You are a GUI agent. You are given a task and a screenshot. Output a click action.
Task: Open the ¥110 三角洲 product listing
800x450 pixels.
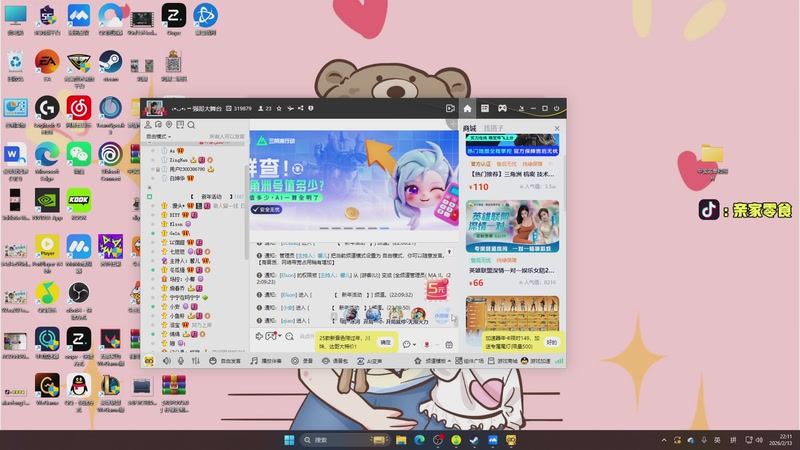(512, 163)
